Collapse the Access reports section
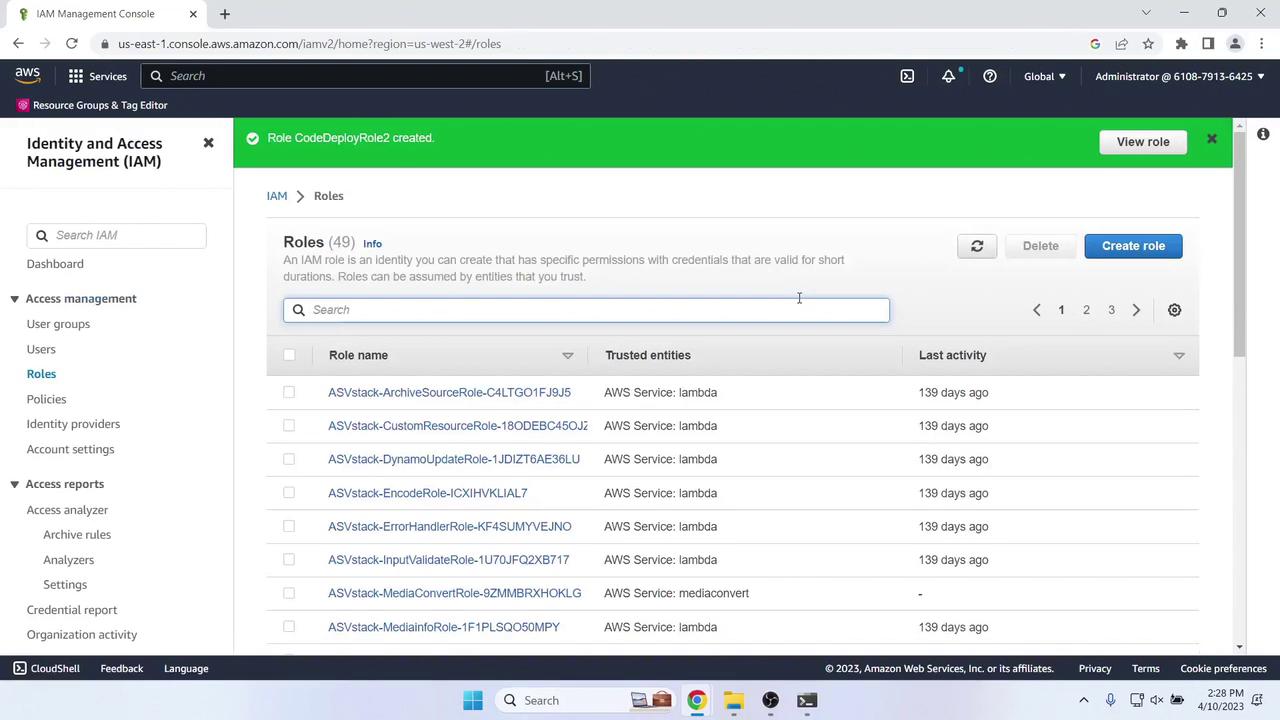This screenshot has width=1280, height=720. pyautogui.click(x=15, y=484)
